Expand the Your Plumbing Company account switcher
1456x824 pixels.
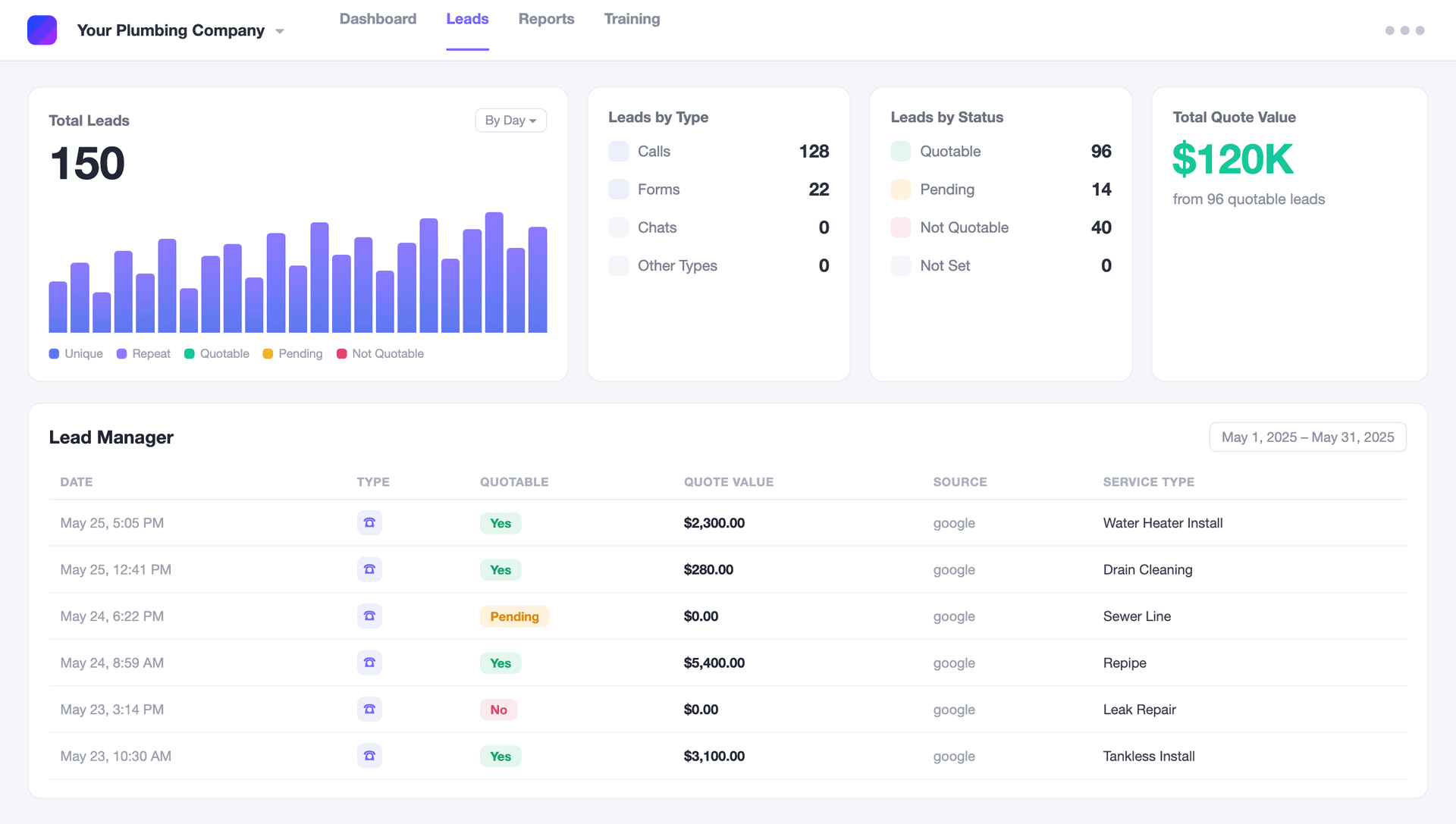click(180, 30)
